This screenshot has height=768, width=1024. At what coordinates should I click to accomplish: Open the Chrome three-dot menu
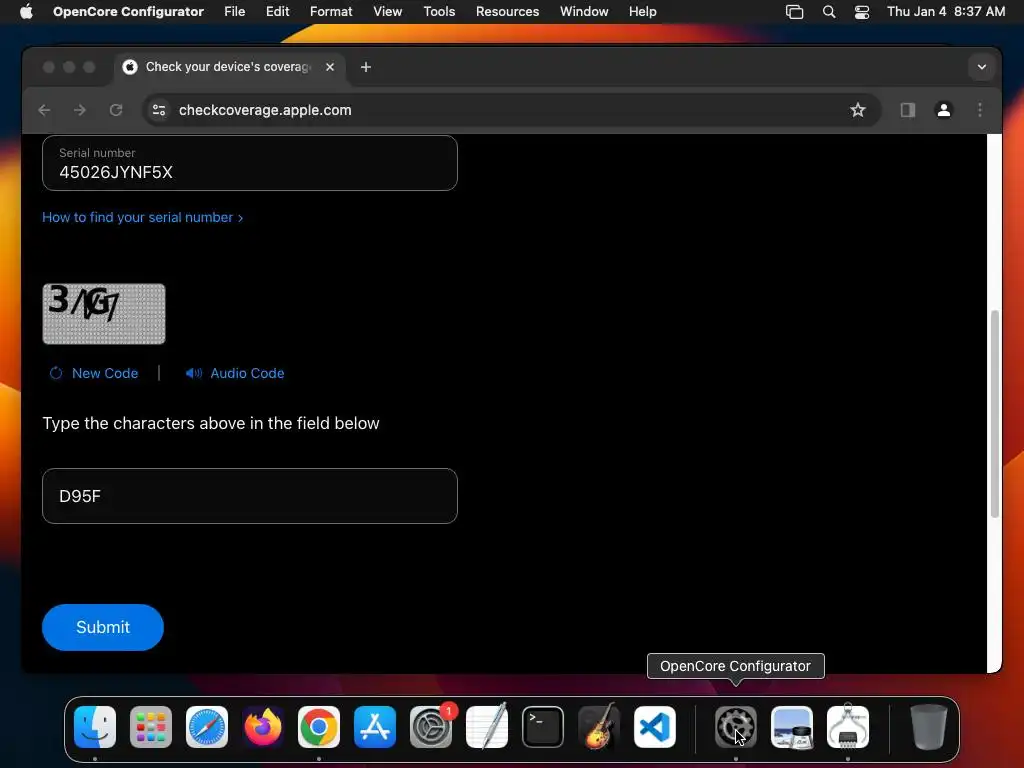point(980,110)
